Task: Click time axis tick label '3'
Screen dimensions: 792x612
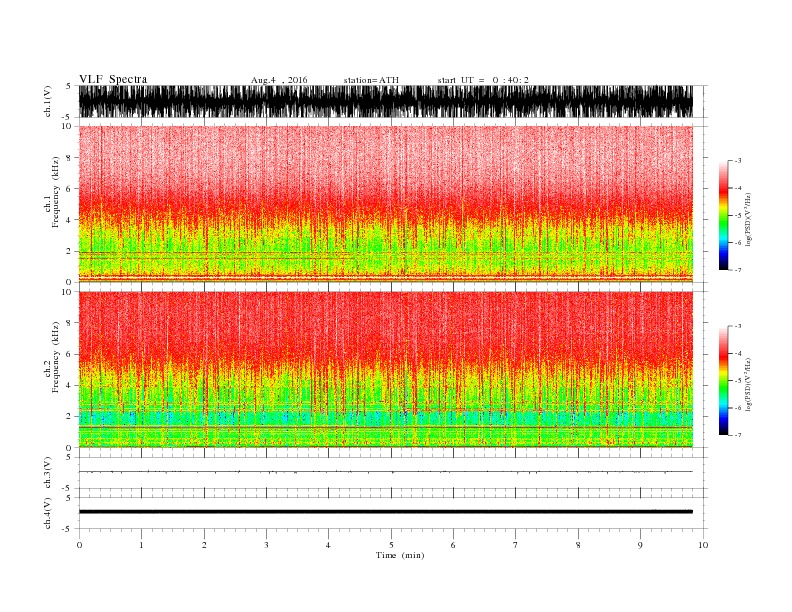Action: pyautogui.click(x=266, y=545)
